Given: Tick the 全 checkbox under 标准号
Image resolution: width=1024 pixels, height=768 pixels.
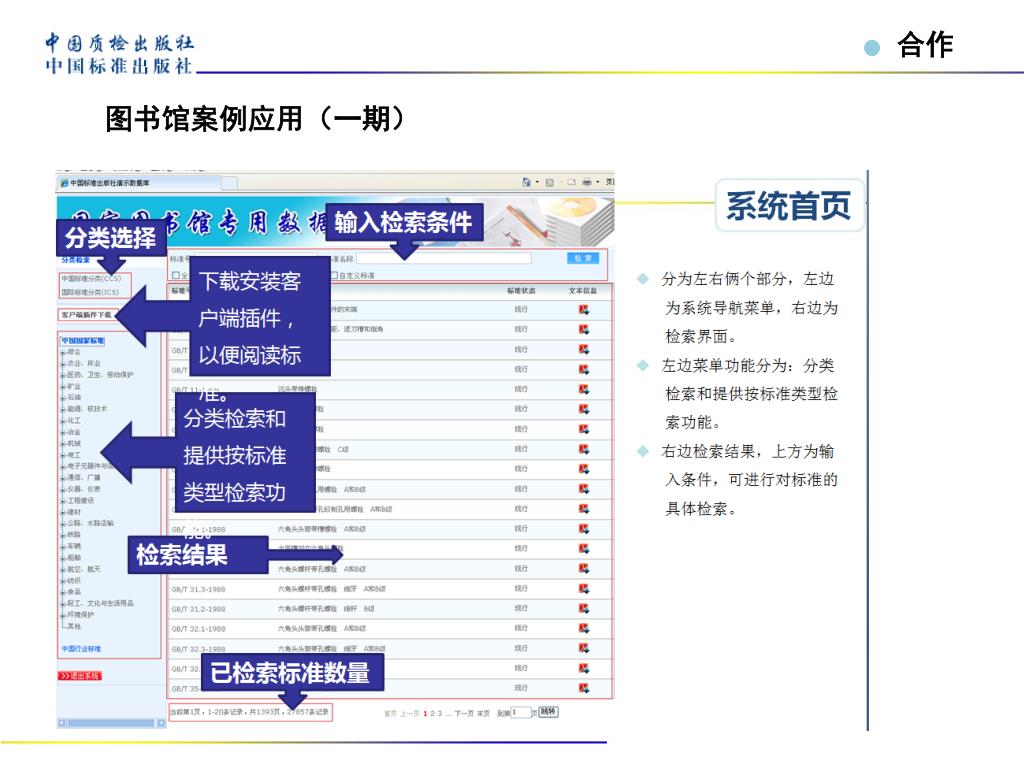Looking at the screenshot, I should [x=176, y=275].
